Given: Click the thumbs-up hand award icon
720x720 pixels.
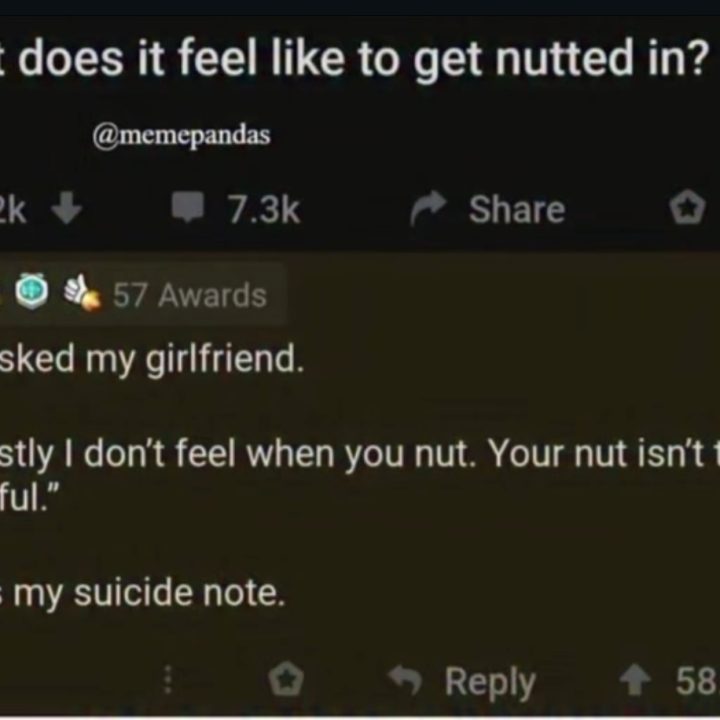Looking at the screenshot, I should click(x=80, y=295).
